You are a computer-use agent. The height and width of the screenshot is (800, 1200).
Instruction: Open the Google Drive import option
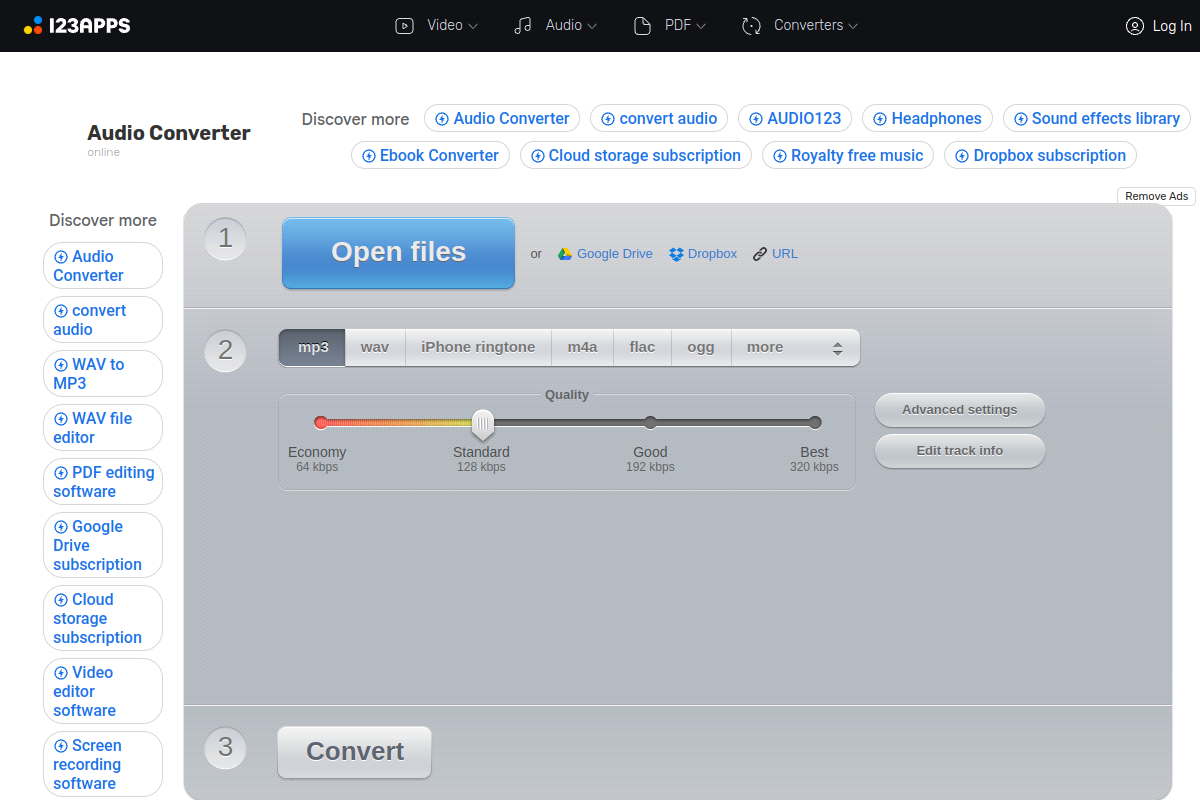click(x=604, y=253)
